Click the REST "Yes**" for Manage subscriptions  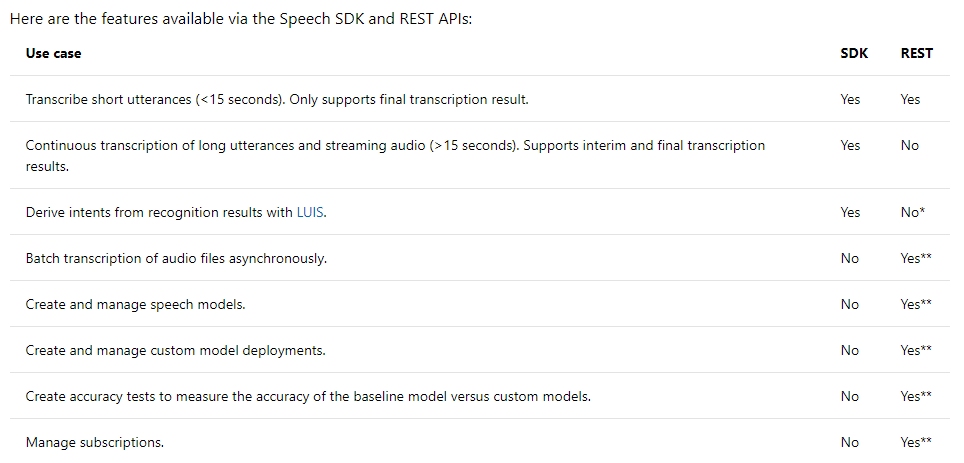(916, 442)
